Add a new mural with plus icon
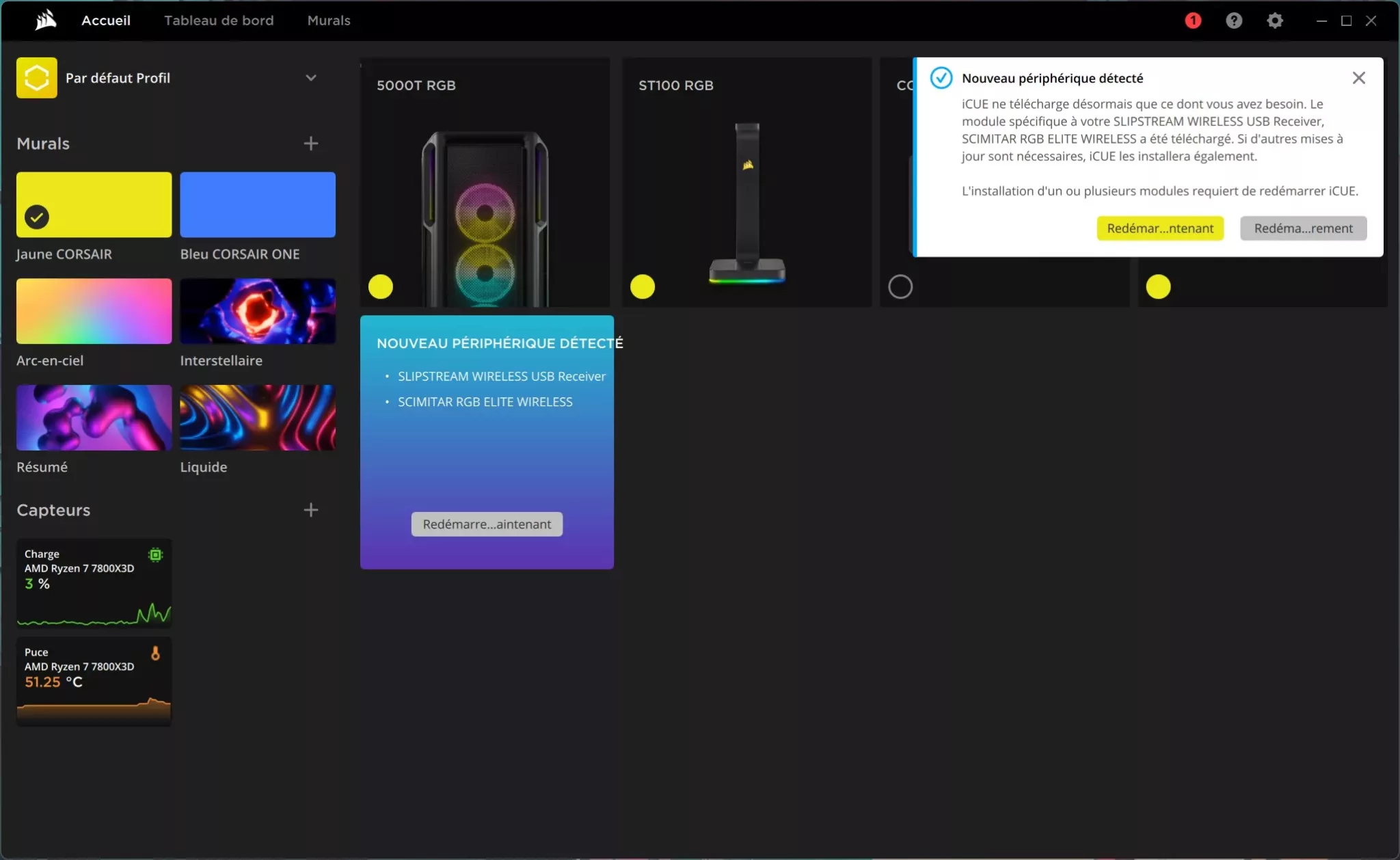This screenshot has width=1400, height=860. point(311,144)
